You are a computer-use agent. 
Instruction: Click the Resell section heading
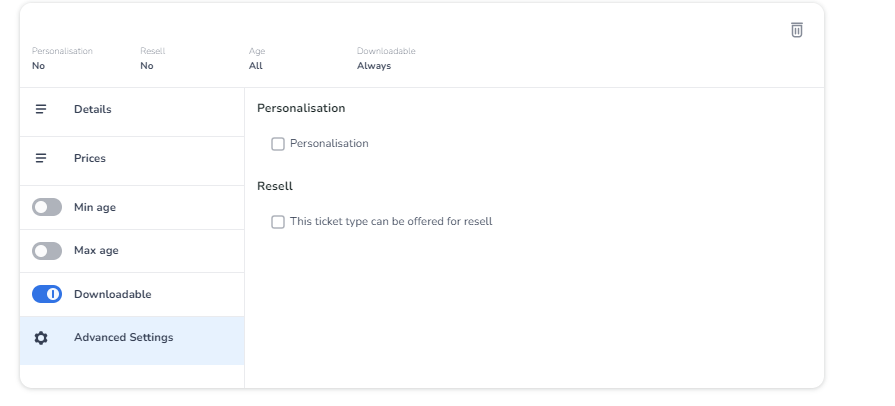click(x=275, y=186)
